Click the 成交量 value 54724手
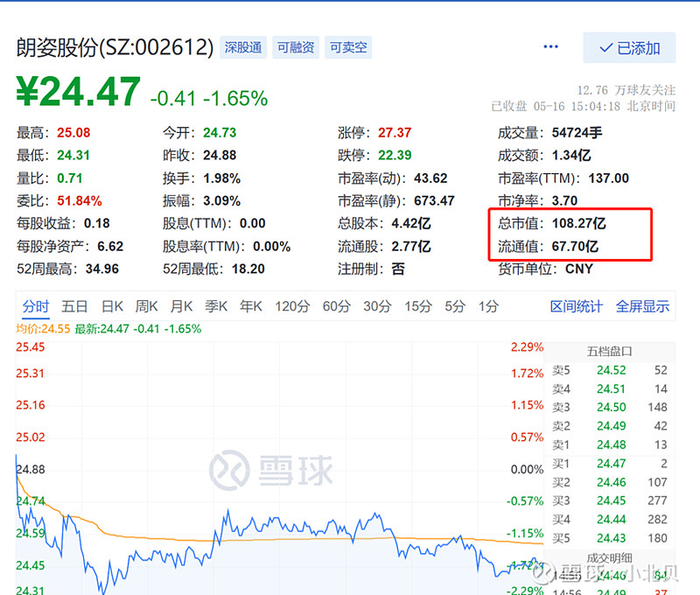 coord(577,133)
